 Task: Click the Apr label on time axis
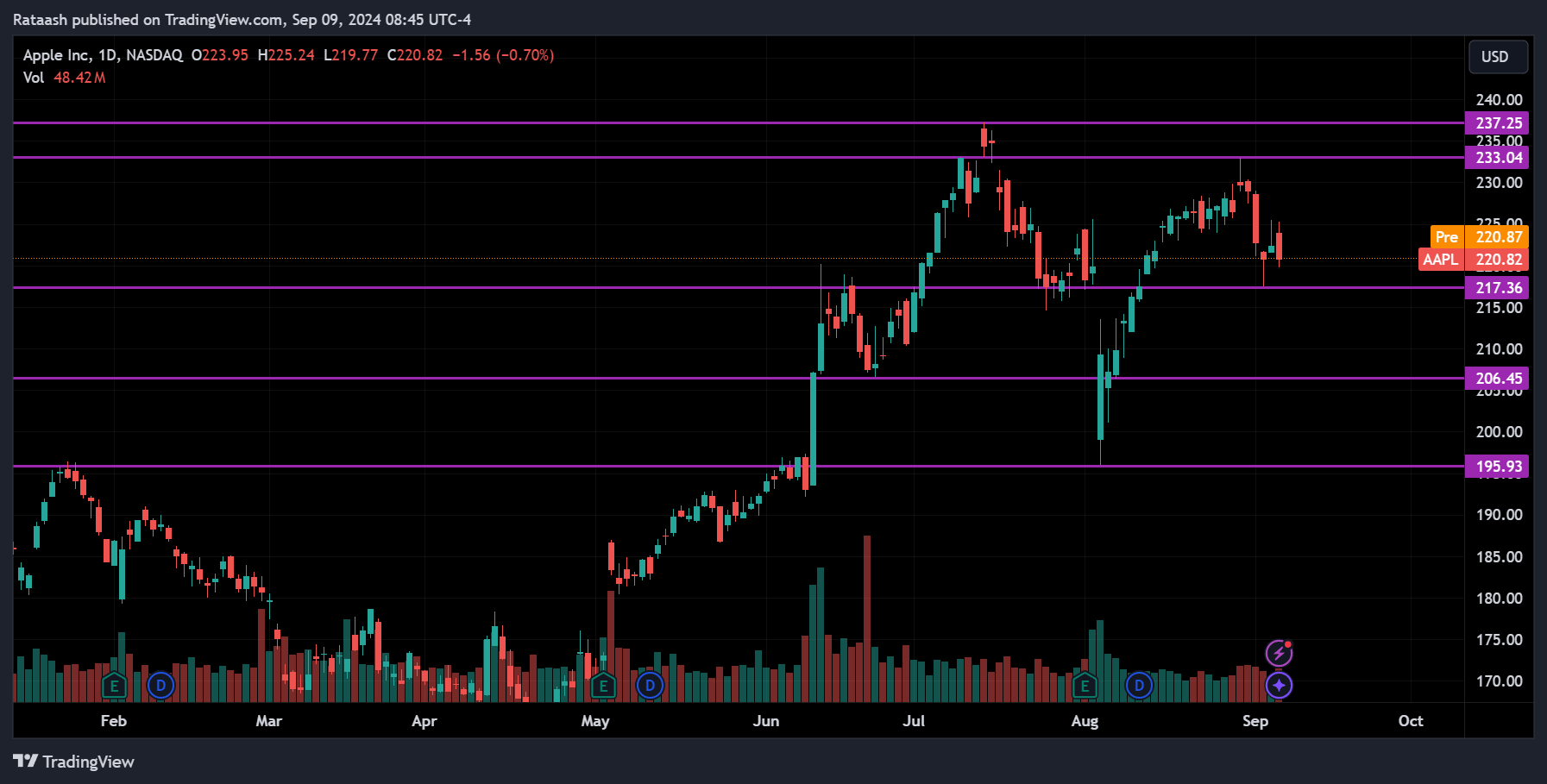[424, 721]
